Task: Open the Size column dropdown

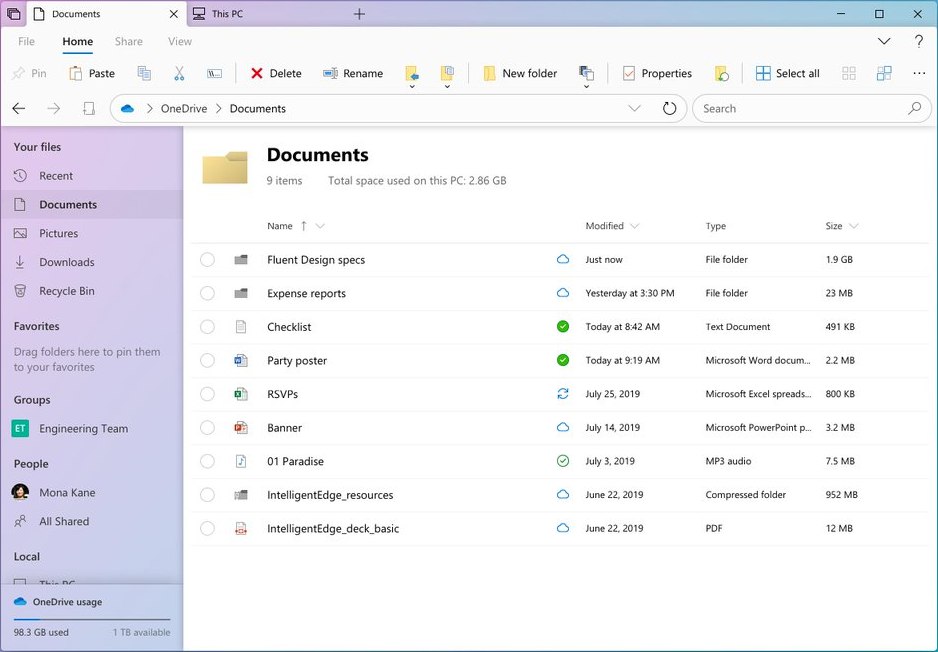Action: coord(854,226)
